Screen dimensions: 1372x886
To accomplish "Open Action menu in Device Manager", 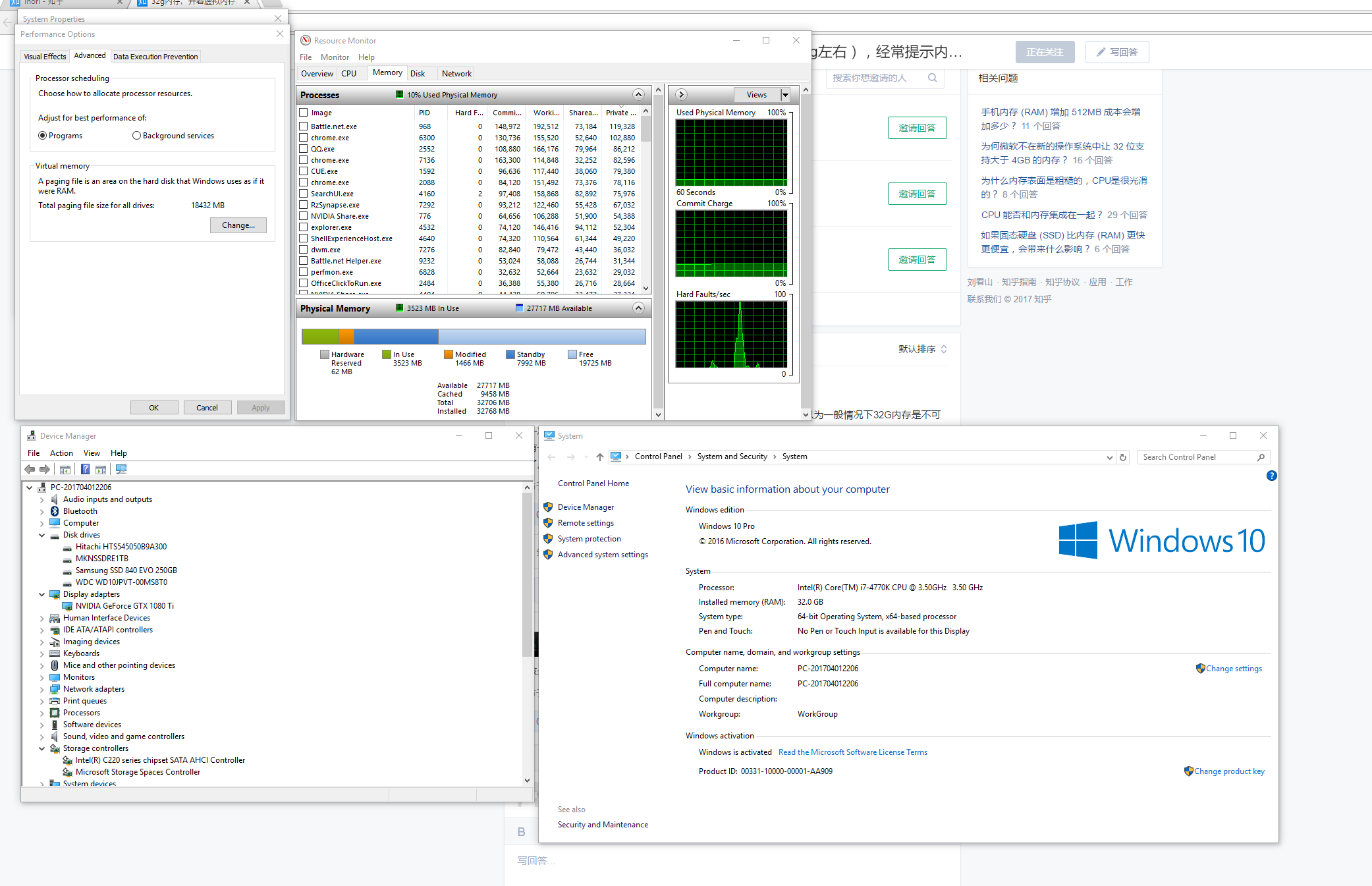I will pos(61,453).
